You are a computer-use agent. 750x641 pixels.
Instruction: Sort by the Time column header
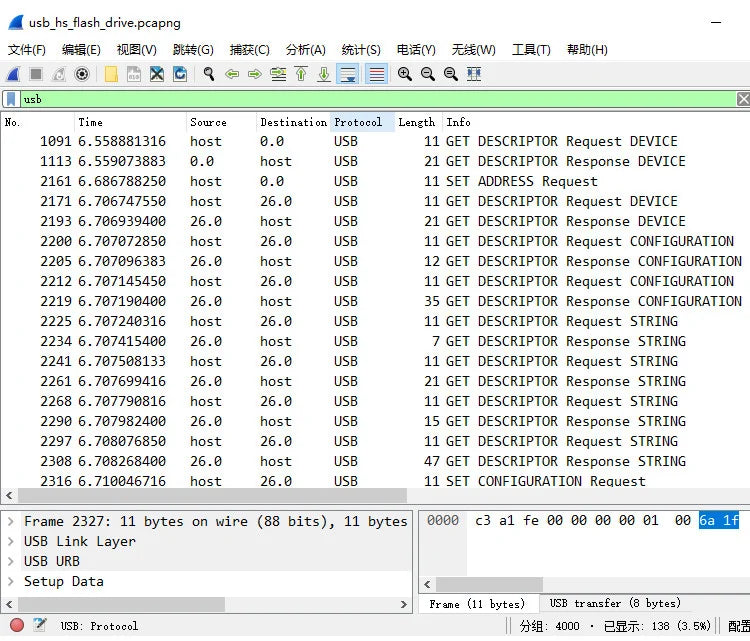point(130,122)
